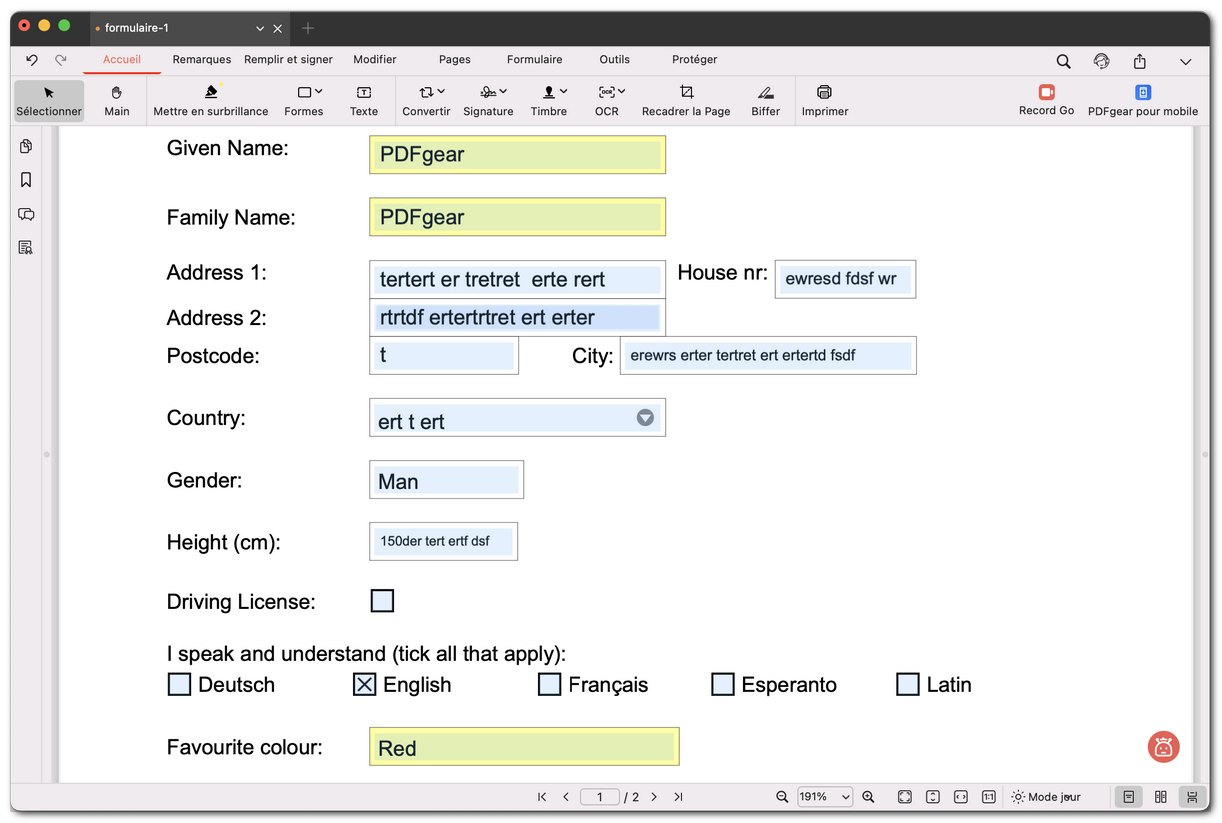Activate the Biffer (redact) tool

[765, 100]
